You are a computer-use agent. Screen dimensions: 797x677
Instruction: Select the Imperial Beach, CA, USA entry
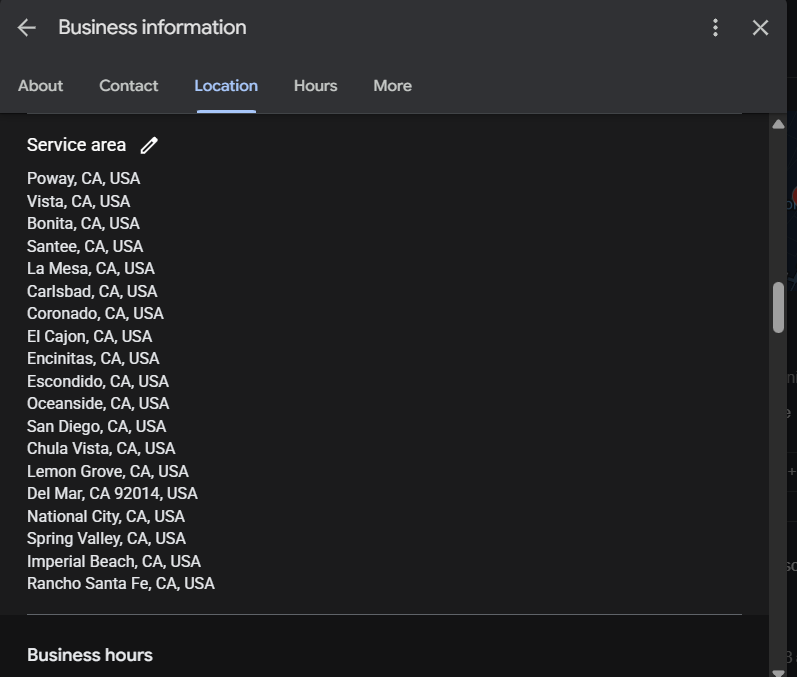[x=114, y=562]
